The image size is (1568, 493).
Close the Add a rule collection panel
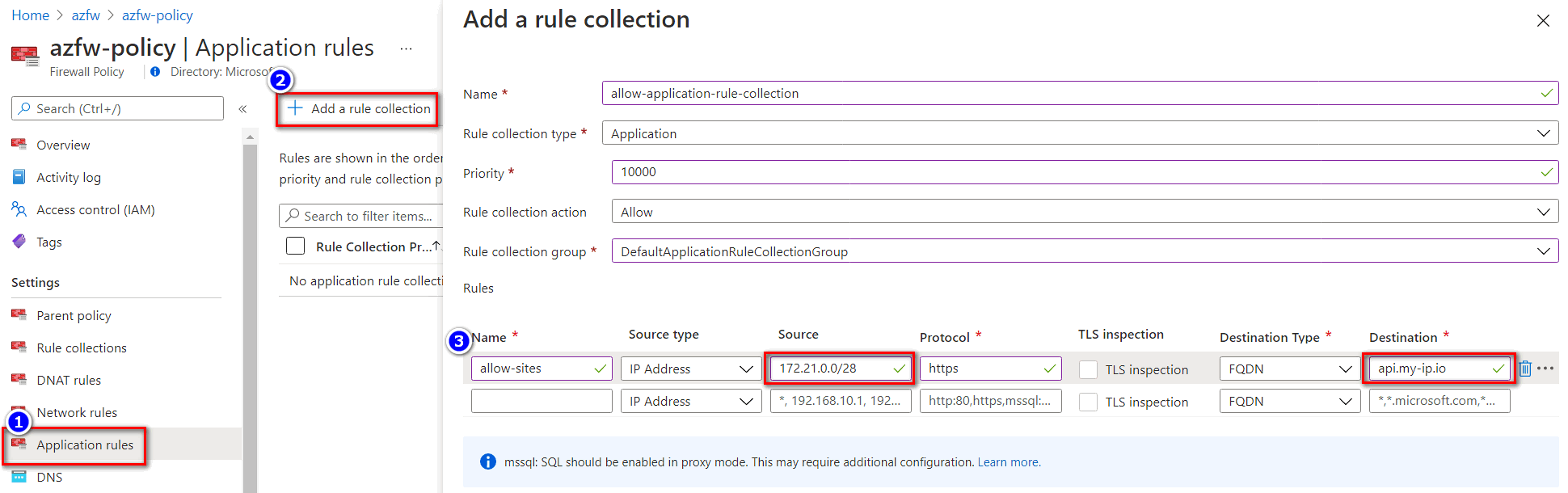point(1543,21)
